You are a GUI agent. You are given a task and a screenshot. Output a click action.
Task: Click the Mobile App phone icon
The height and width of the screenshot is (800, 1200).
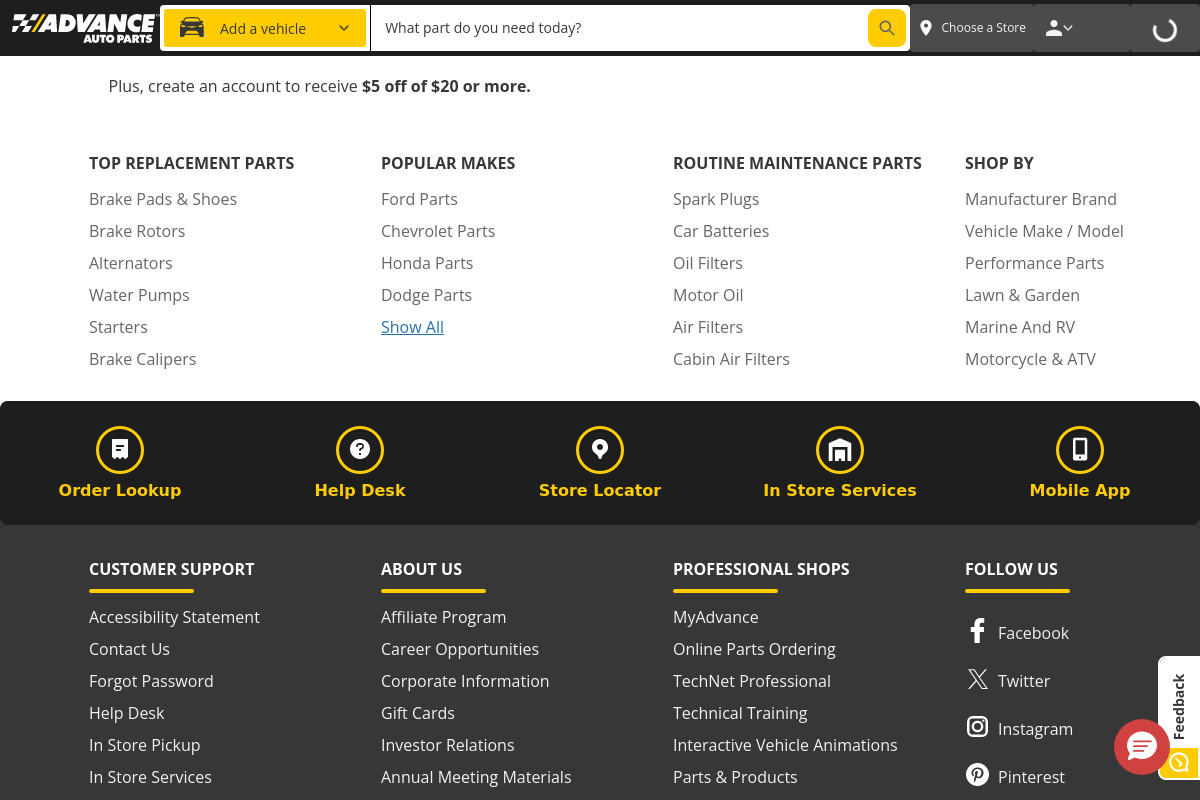[x=1080, y=450]
